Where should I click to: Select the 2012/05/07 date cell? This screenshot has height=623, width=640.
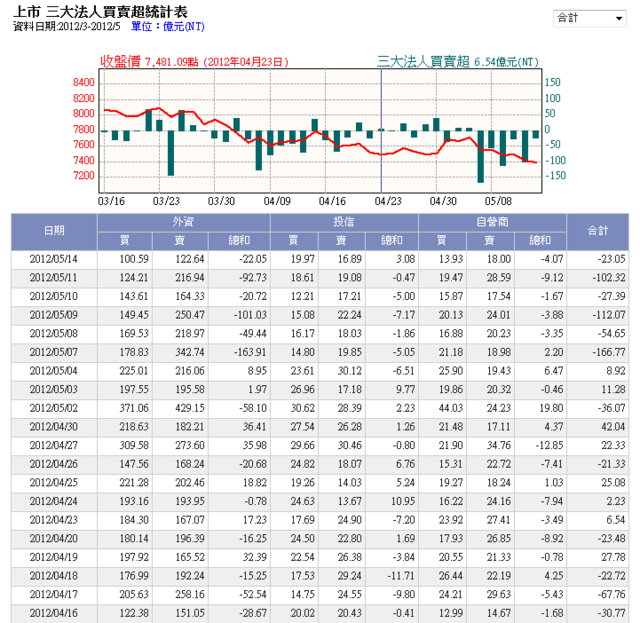53,352
